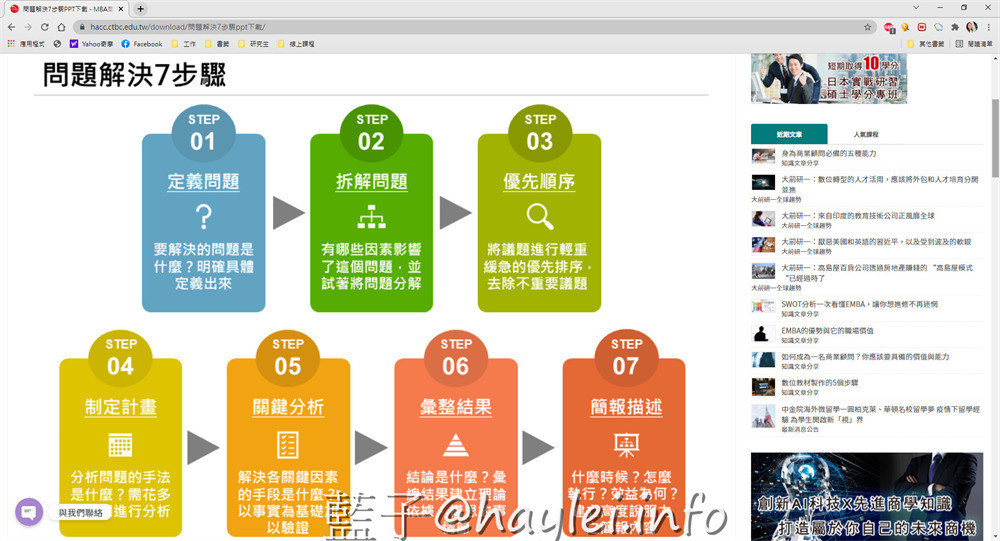
Task: Click the 與我們聯絡 contact label
Action: [x=80, y=513]
